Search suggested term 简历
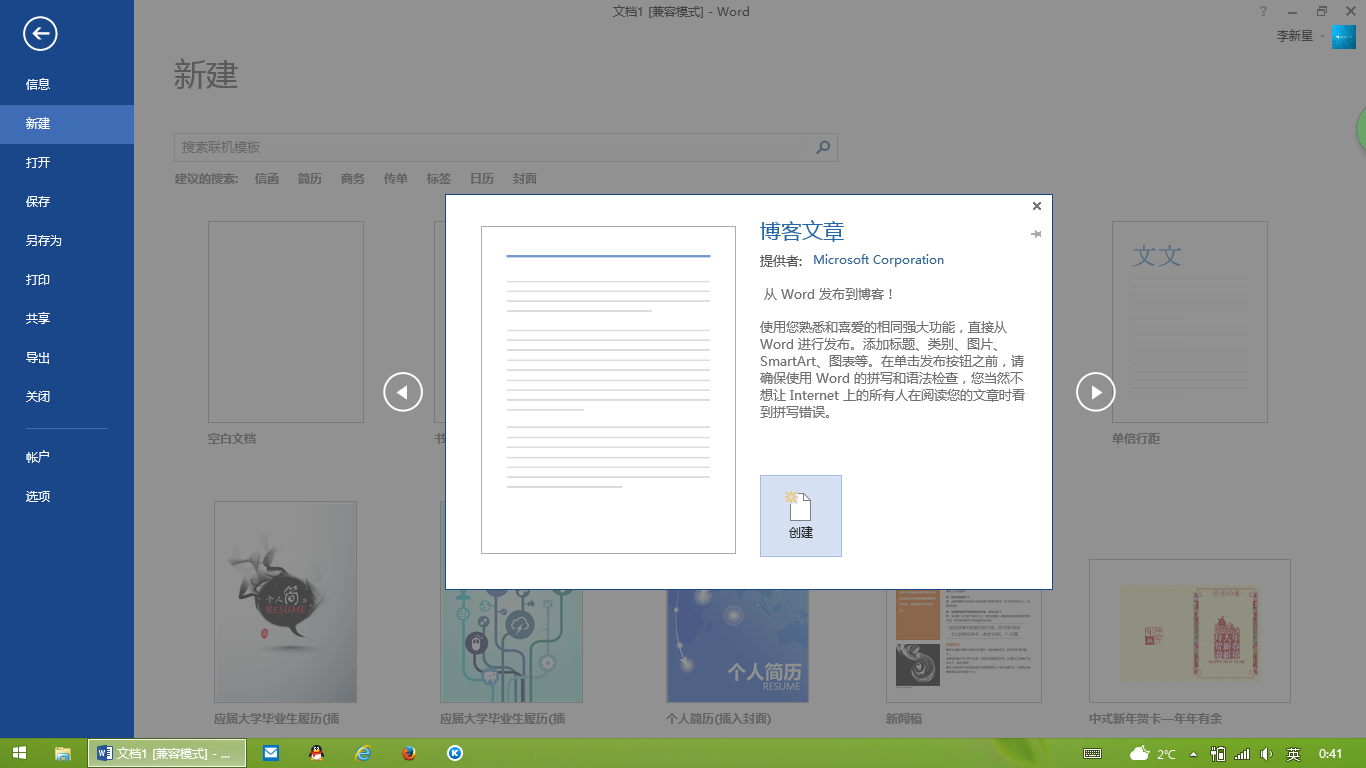1366x768 pixels. click(x=310, y=179)
